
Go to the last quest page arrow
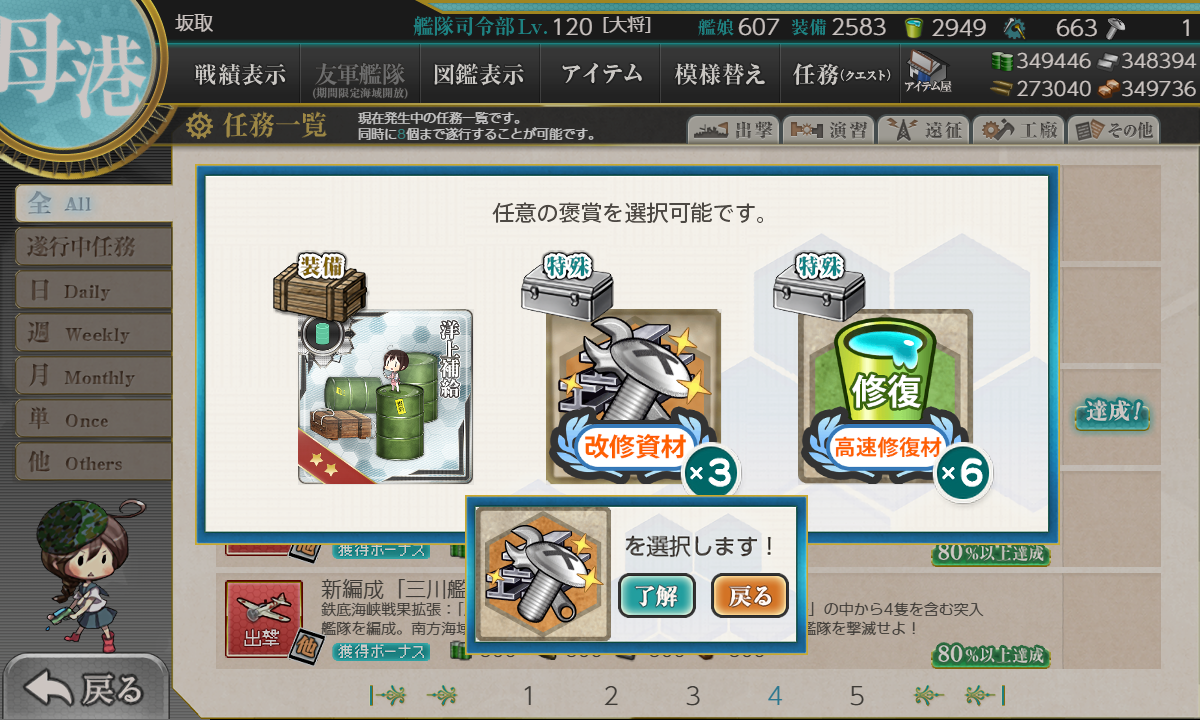tap(983, 695)
